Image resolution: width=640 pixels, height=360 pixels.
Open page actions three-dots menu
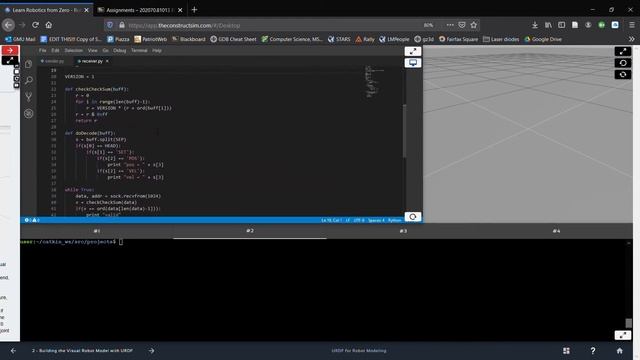point(450,25)
